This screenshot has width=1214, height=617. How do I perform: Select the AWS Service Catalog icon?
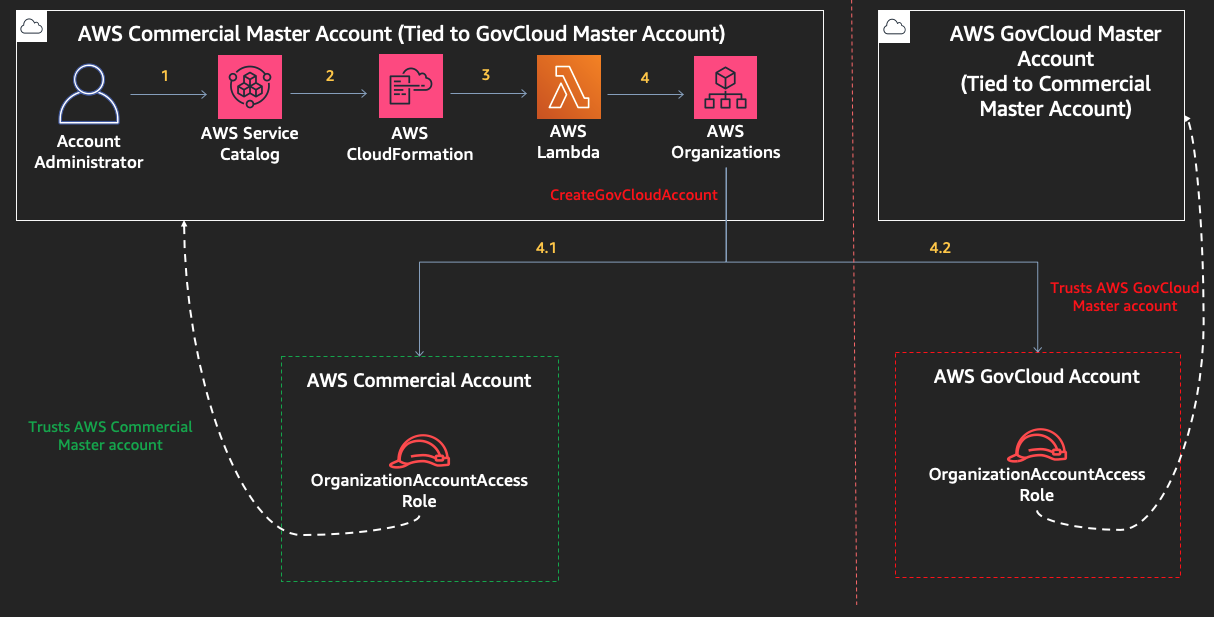pyautogui.click(x=249, y=89)
